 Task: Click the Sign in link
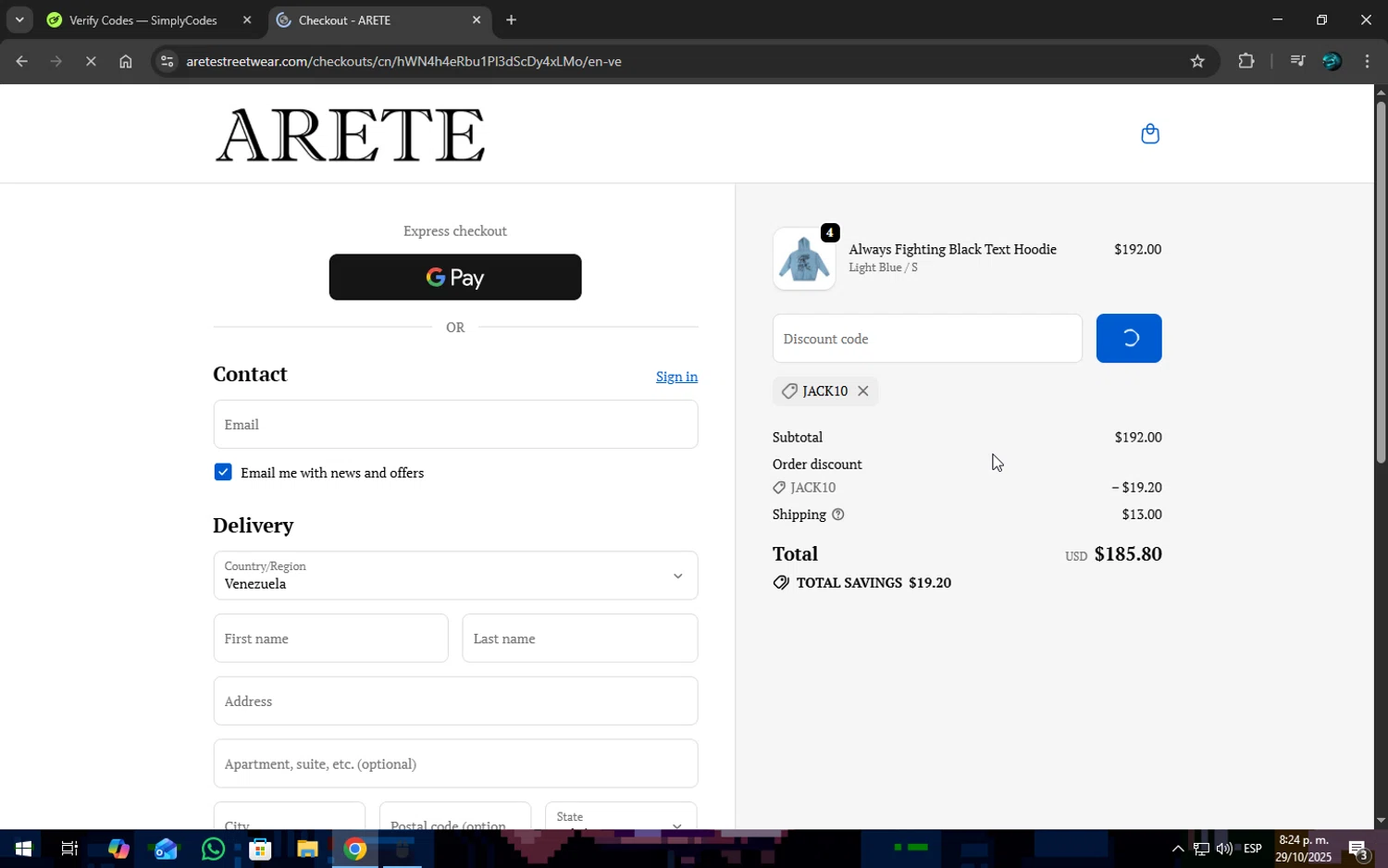676,377
